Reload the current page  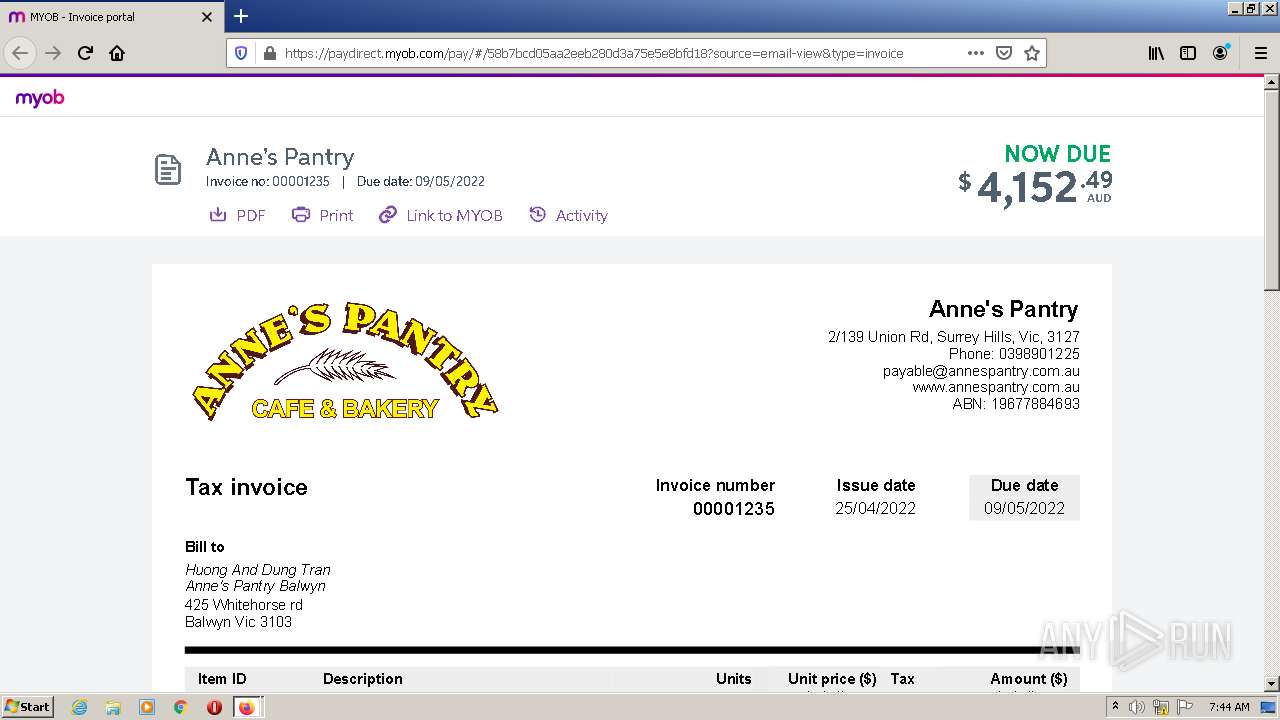click(x=85, y=53)
